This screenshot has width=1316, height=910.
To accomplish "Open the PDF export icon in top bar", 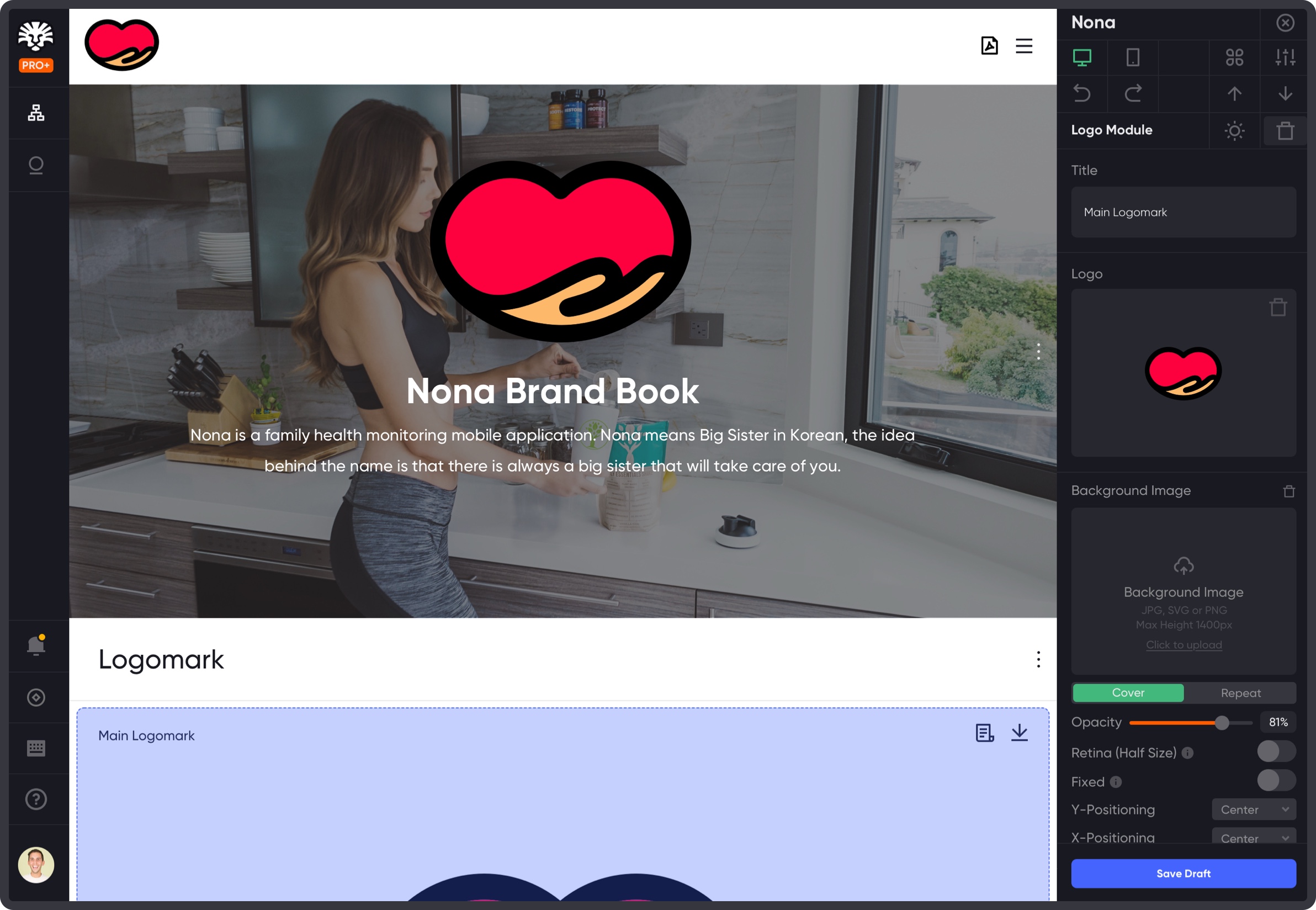I will pos(990,46).
